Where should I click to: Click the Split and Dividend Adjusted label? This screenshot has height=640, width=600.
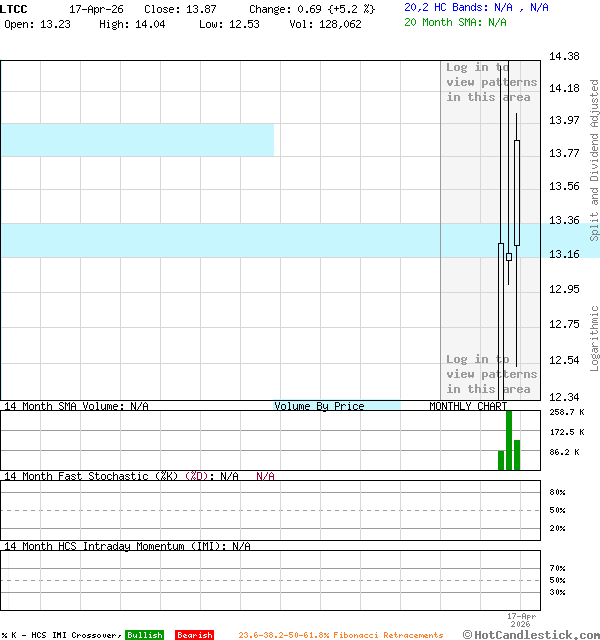coord(594,160)
